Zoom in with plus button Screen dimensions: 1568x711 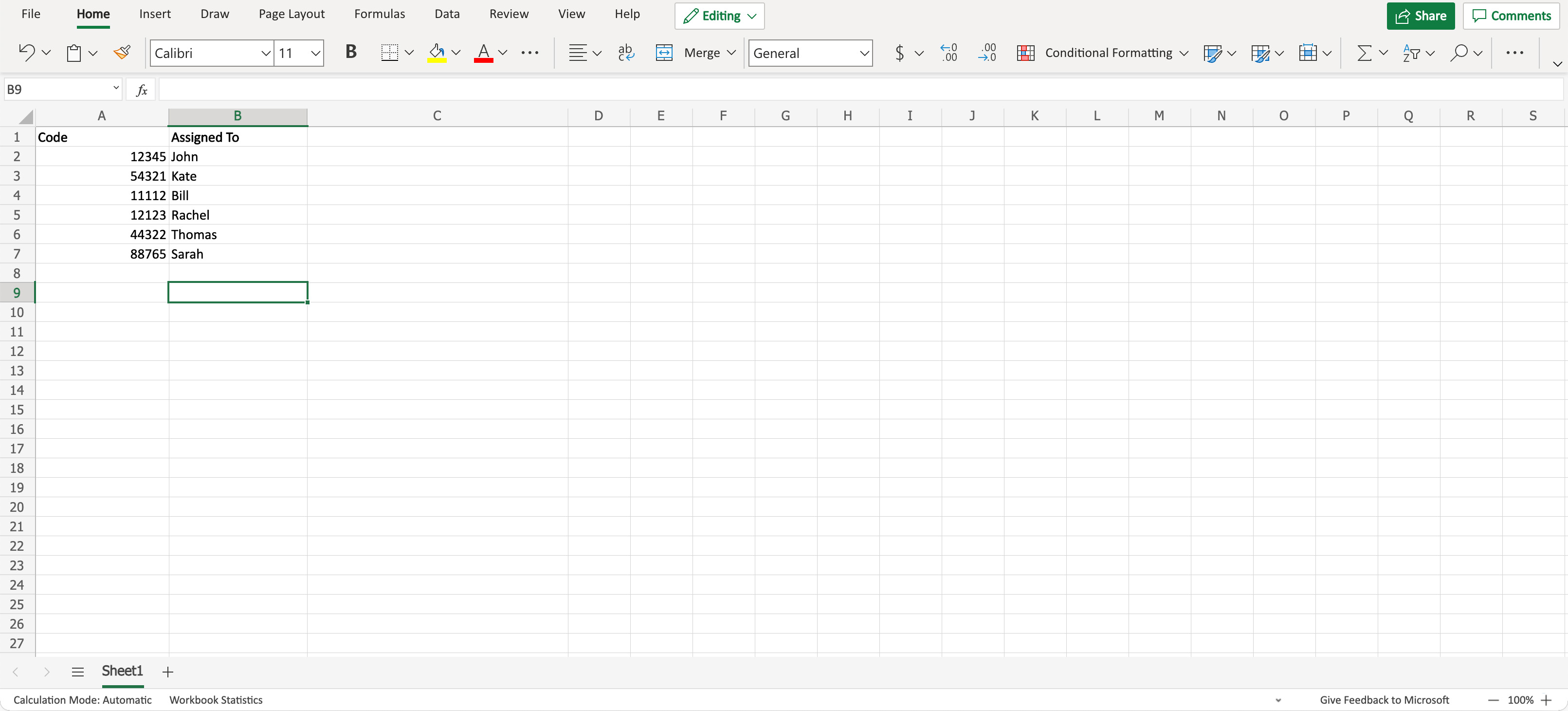coord(1547,700)
